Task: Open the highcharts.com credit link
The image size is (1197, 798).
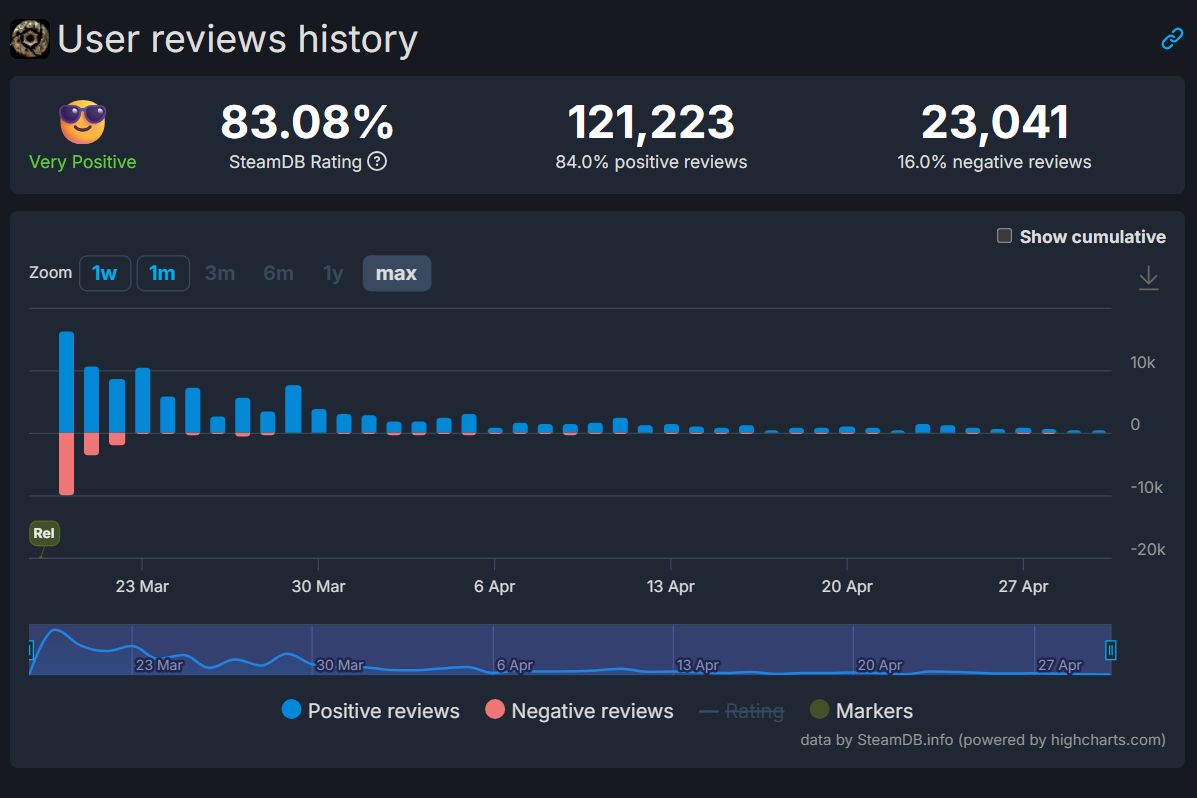Action: coord(1061,740)
